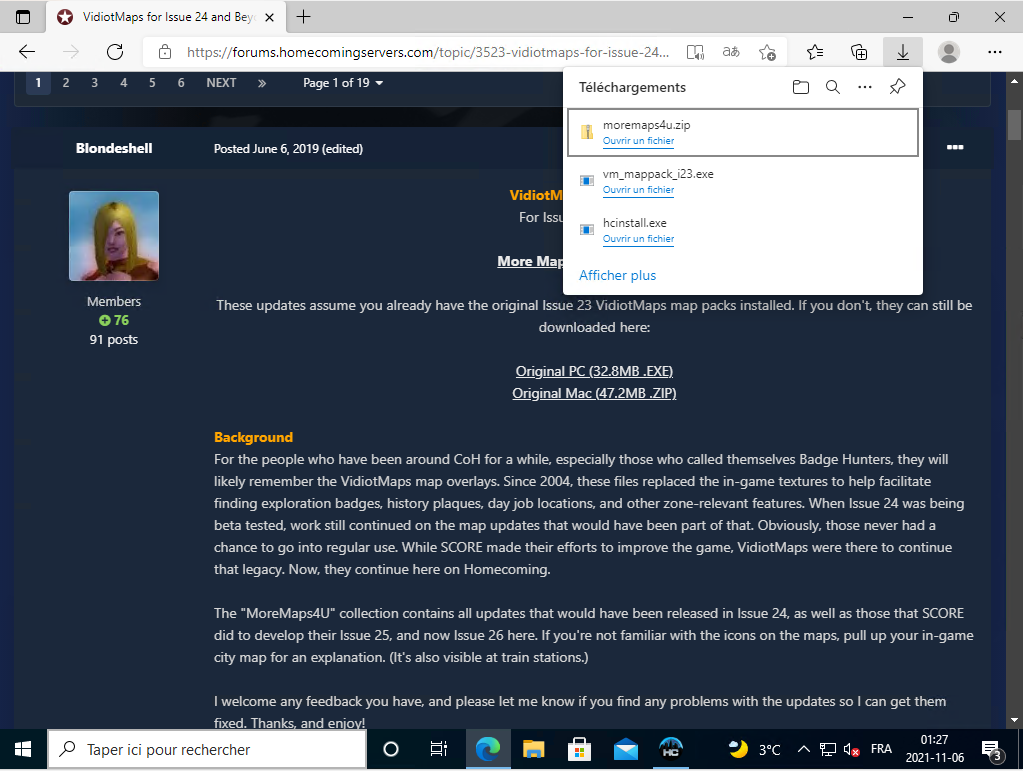Viewport: 1023px width, 771px height.
Task: Toggle the Downloads toolbar button
Action: pos(903,52)
